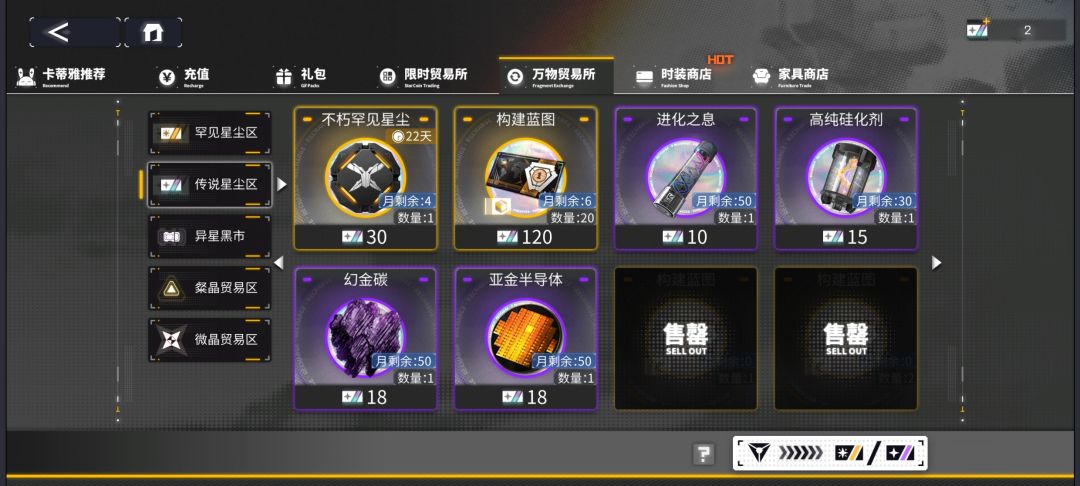Go to next page with right arrow
This screenshot has height=486, width=1080.
[x=936, y=263]
